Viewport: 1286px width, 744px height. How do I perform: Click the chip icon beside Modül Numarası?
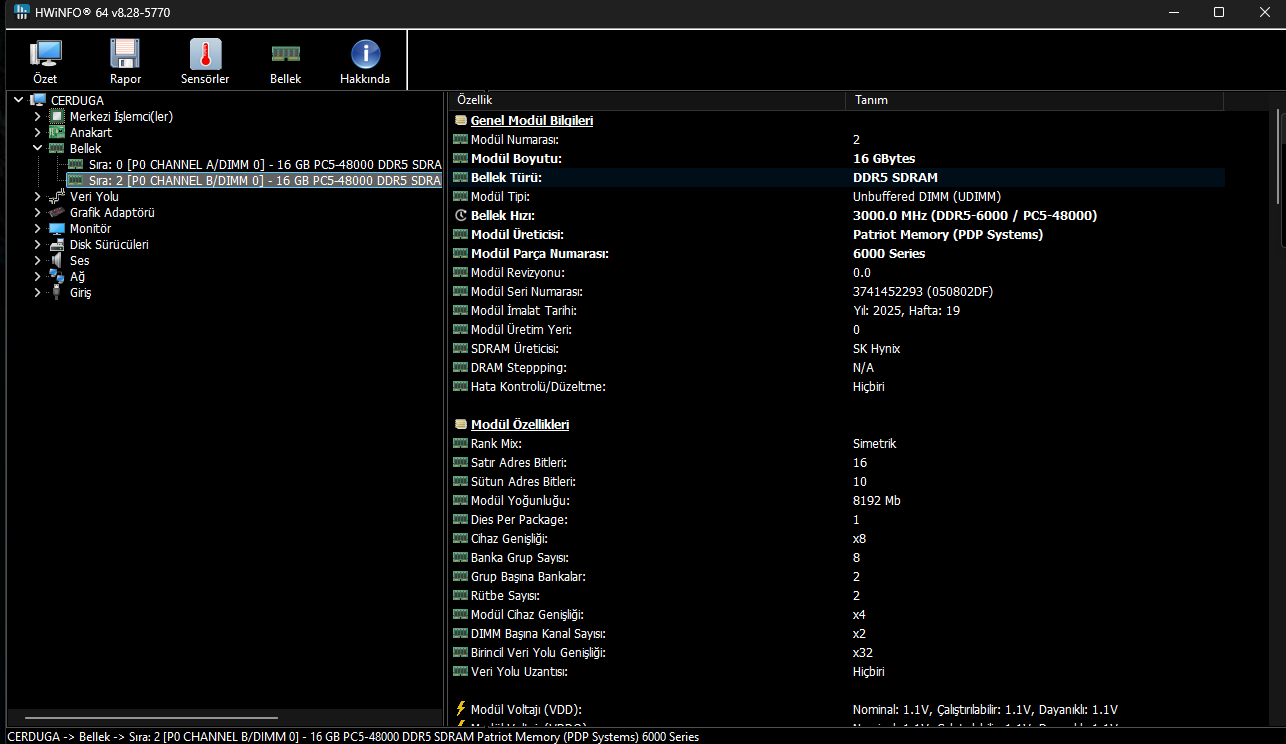461,139
